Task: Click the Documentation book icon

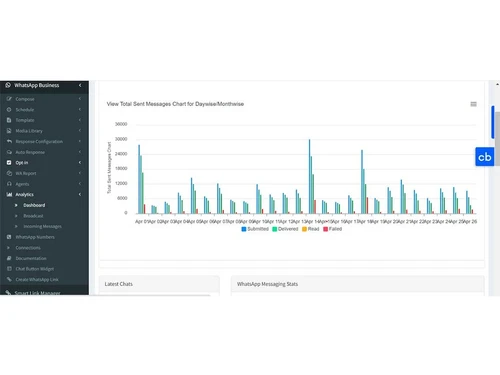Action: coord(9,258)
